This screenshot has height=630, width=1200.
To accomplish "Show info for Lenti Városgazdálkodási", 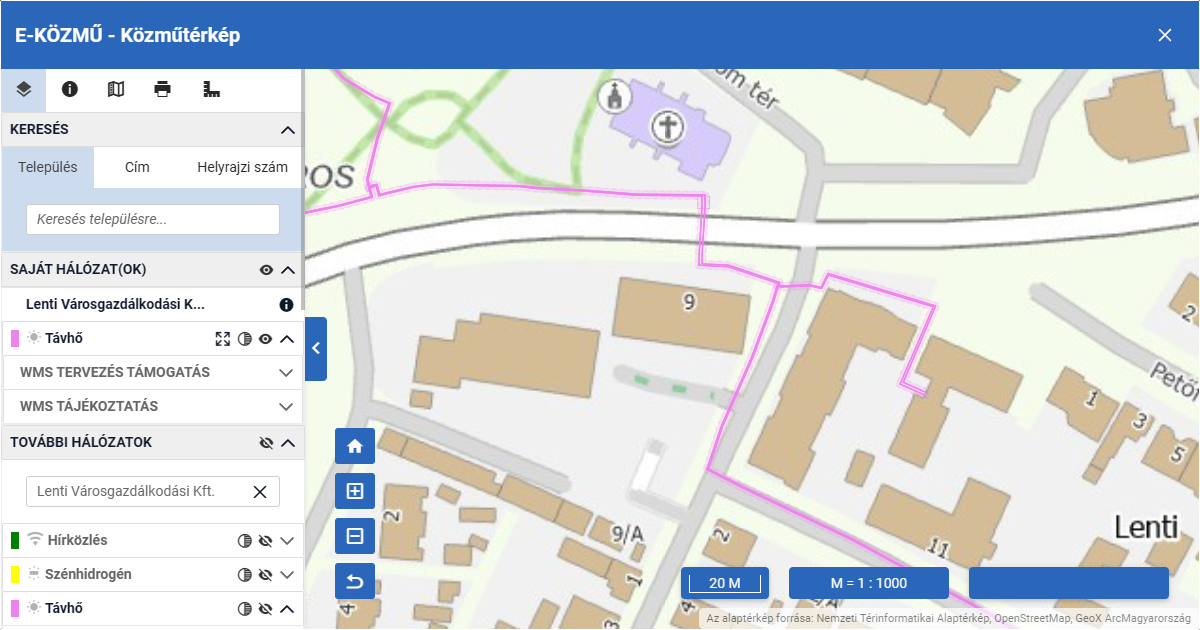I will pyautogui.click(x=286, y=304).
